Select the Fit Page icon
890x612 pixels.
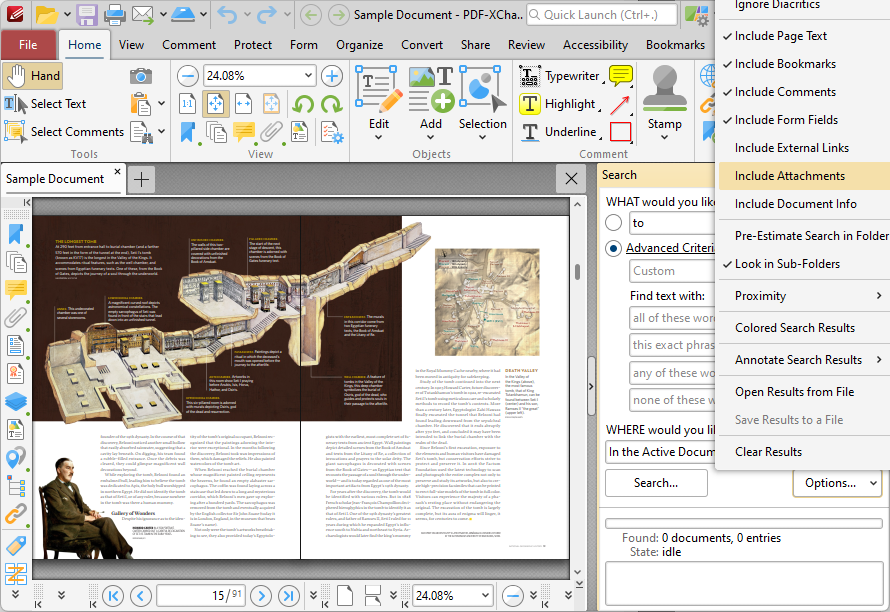point(216,104)
